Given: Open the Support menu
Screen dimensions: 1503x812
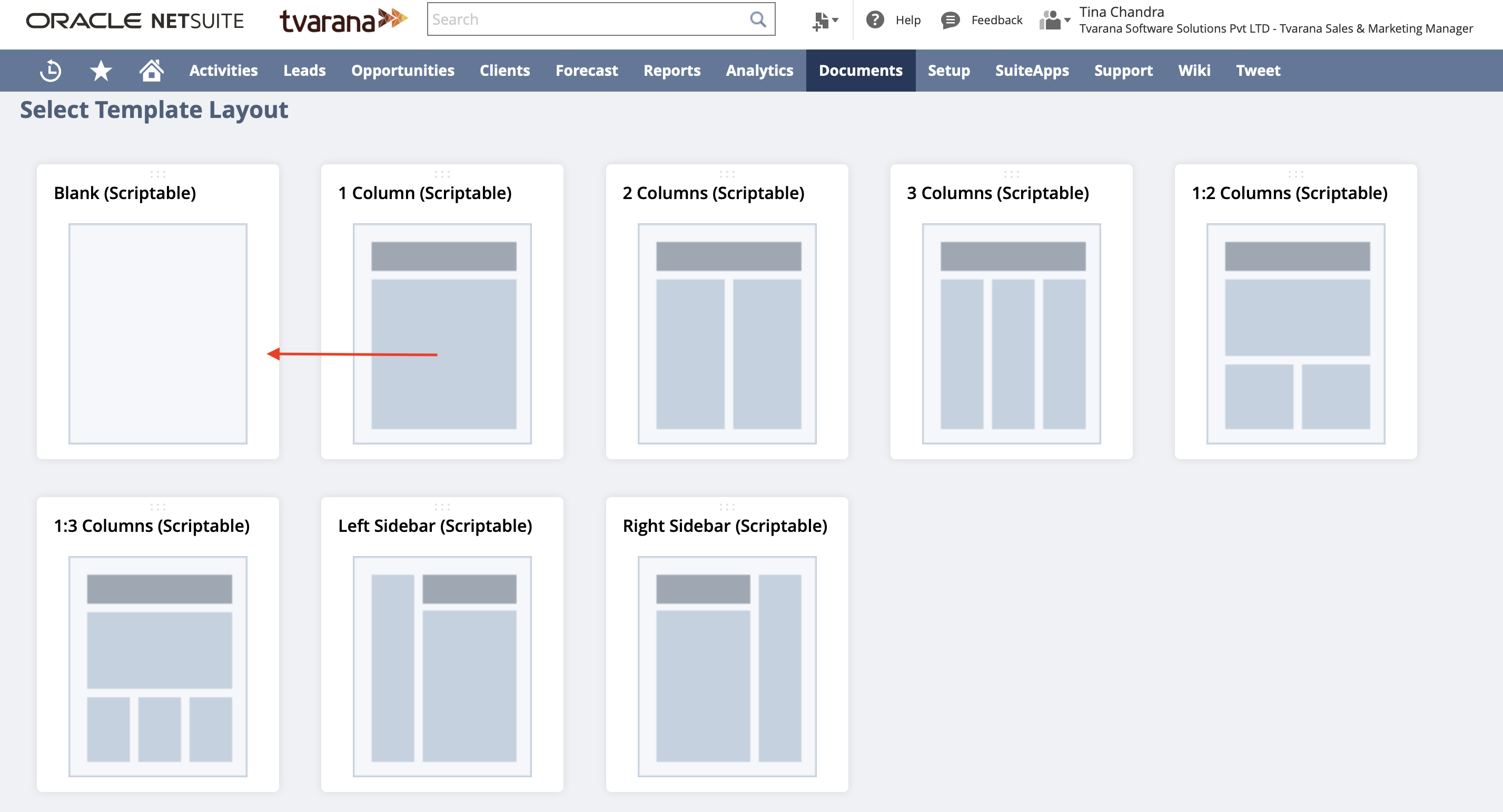Looking at the screenshot, I should (x=1123, y=71).
